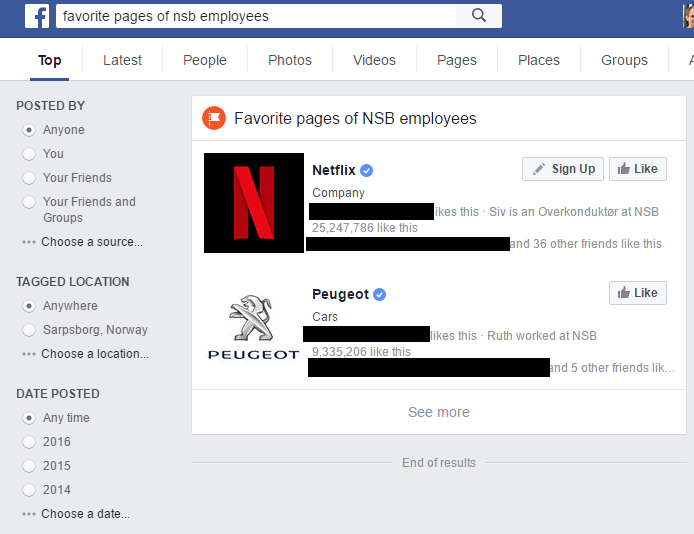Screen dimensions: 694x534
Task: Click the 'and 5 other friends' text
Action: click(612, 368)
